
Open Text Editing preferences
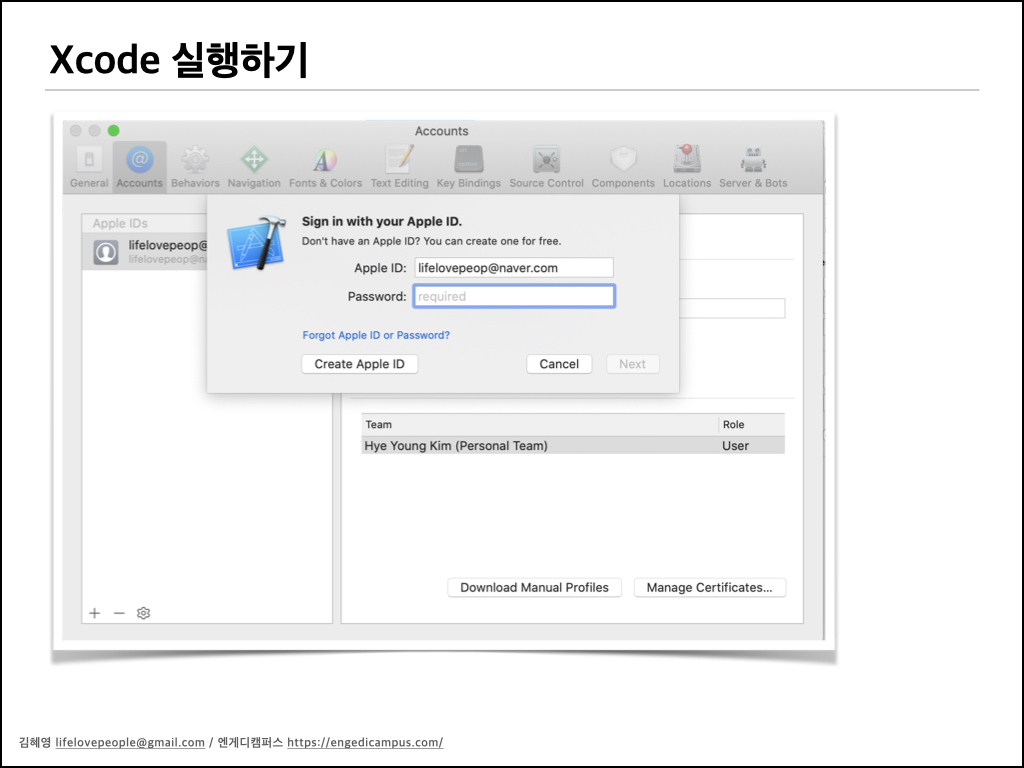400,167
